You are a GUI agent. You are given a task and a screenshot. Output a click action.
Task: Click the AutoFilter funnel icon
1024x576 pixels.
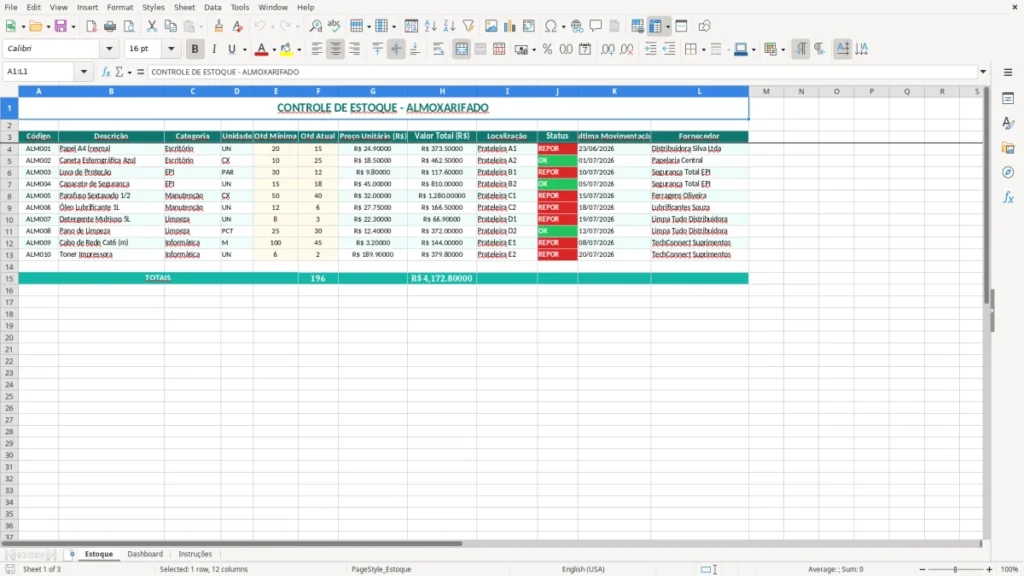click(468, 26)
